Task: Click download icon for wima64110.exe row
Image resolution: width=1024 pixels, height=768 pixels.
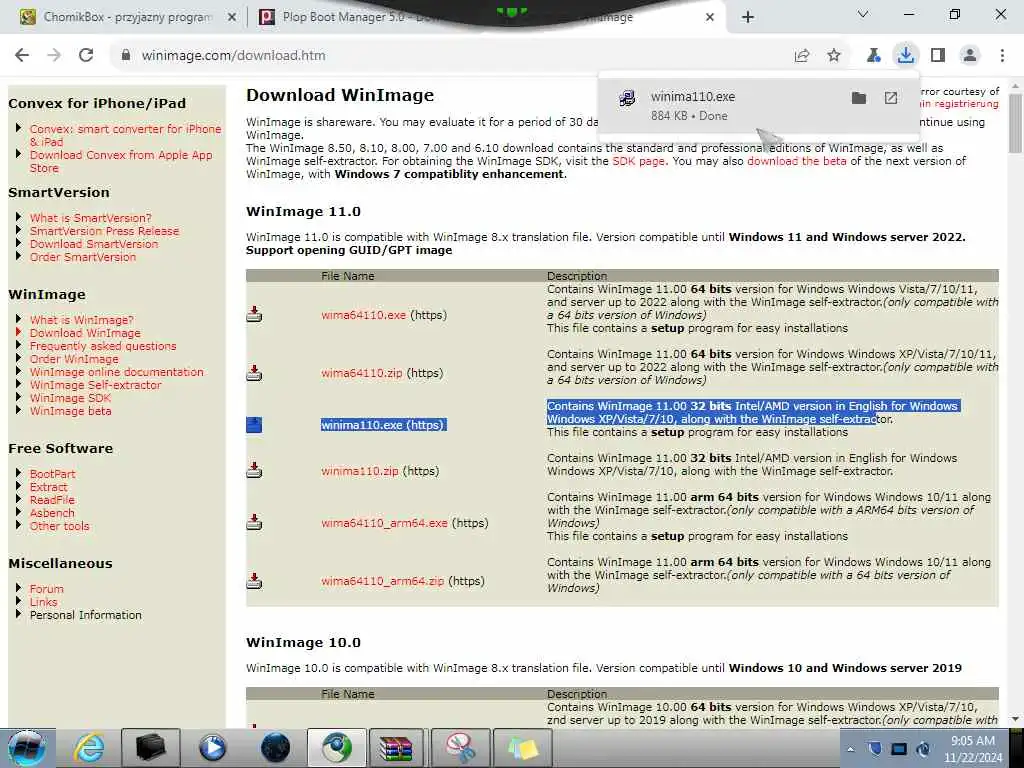Action: (254, 315)
